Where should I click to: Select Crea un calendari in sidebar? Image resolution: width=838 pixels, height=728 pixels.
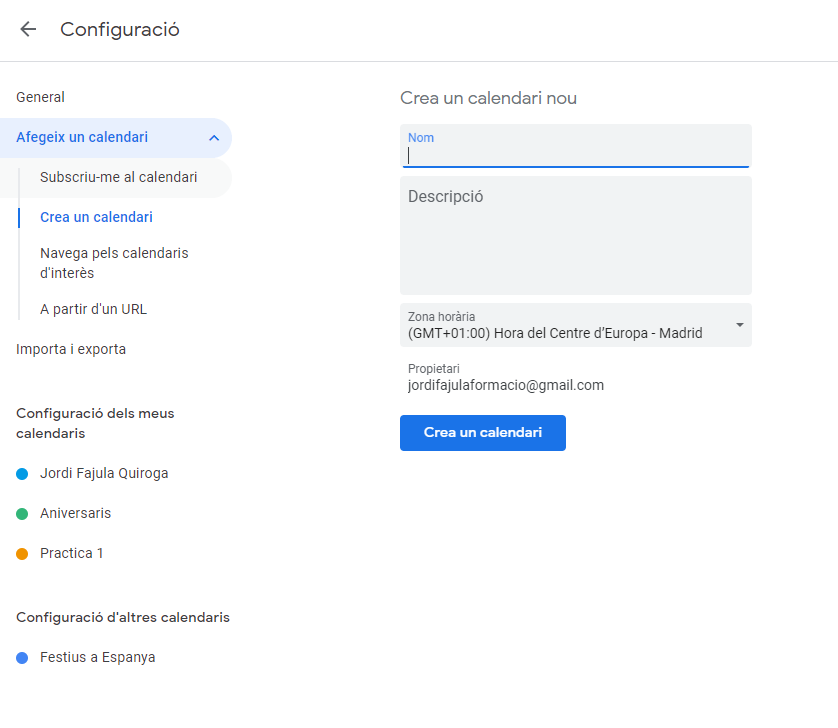pyautogui.click(x=96, y=217)
